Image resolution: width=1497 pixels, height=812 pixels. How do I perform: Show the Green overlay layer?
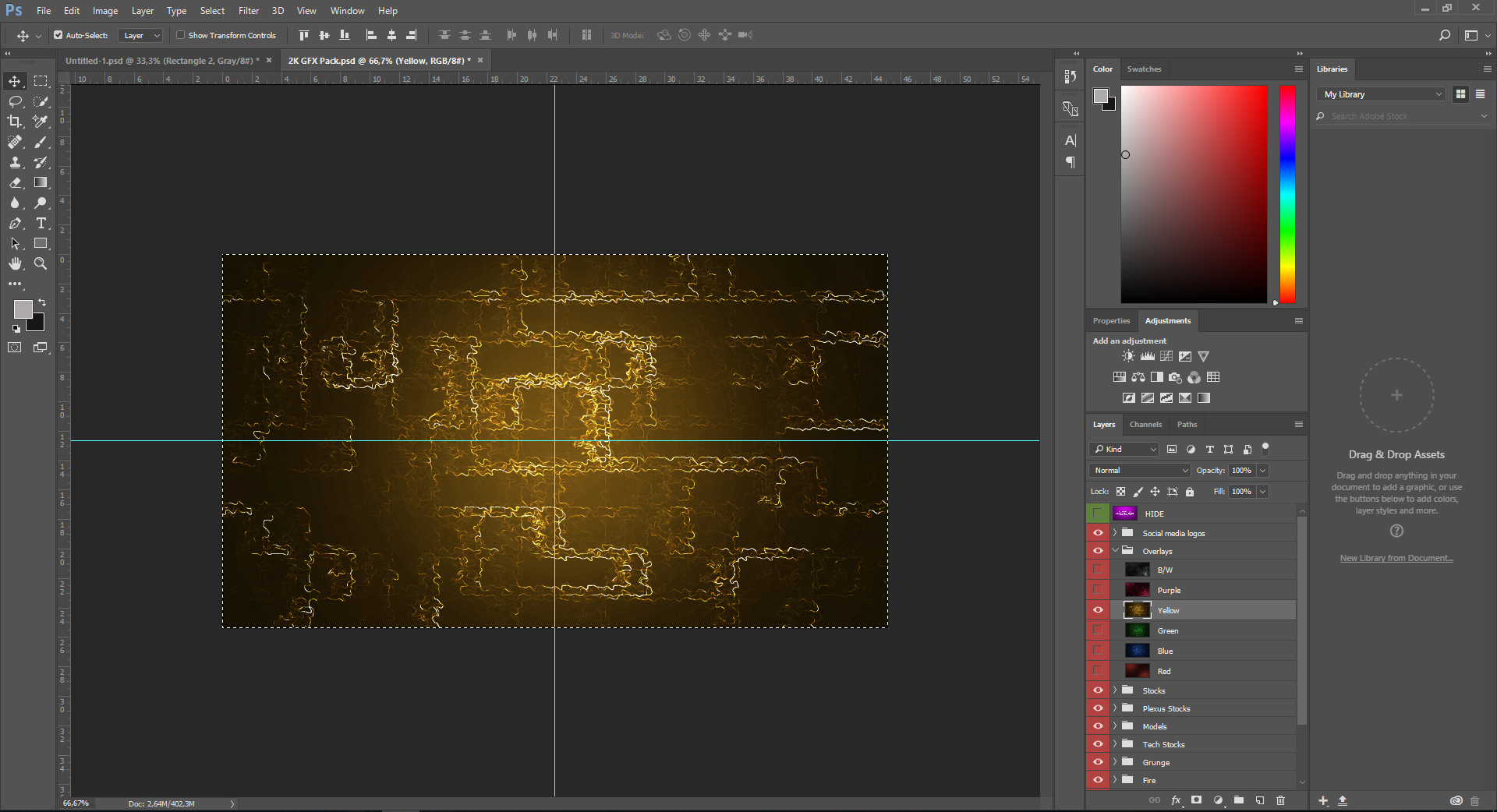click(1098, 630)
